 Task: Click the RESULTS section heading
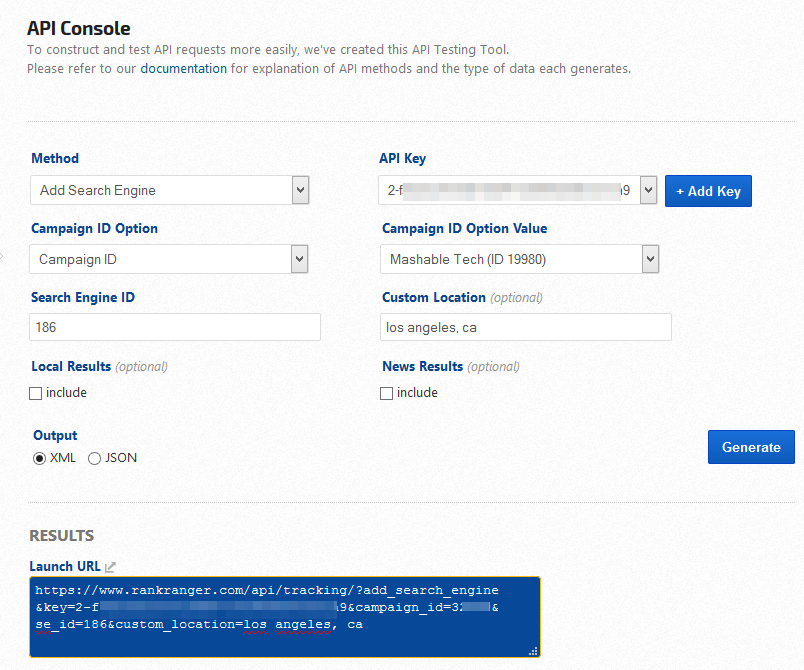pos(61,535)
